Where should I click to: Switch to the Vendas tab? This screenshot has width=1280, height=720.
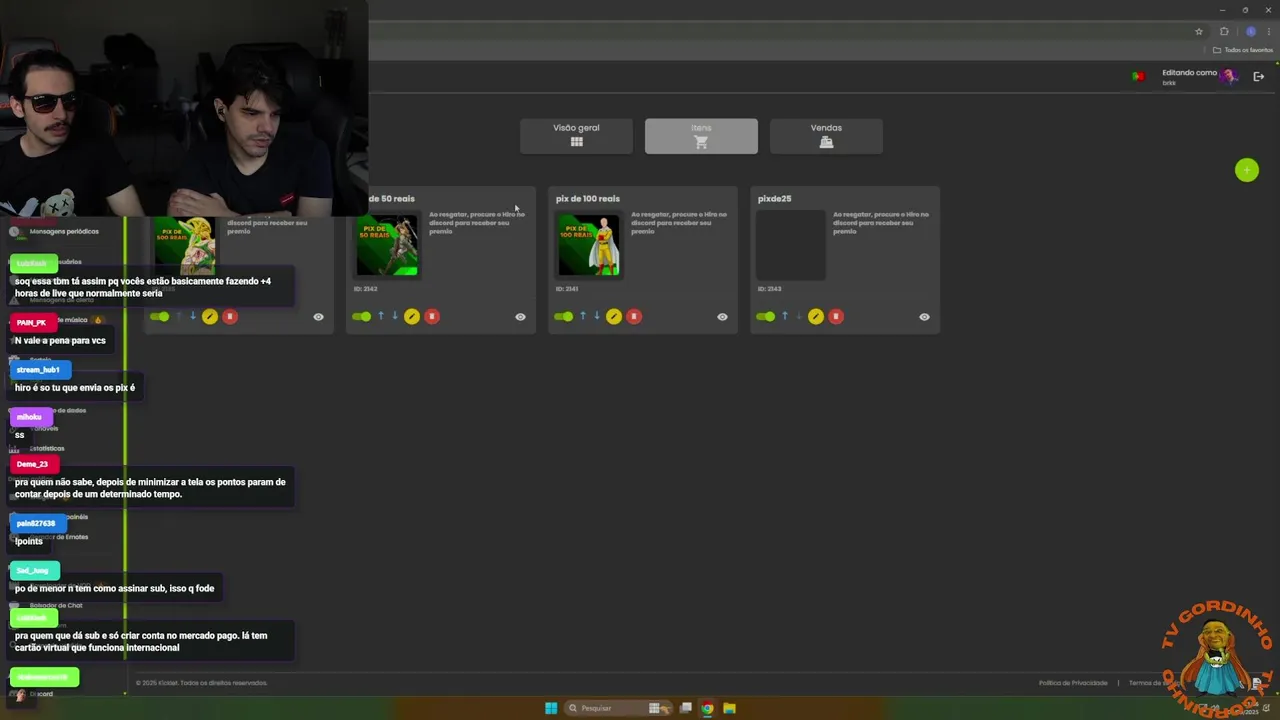click(826, 136)
